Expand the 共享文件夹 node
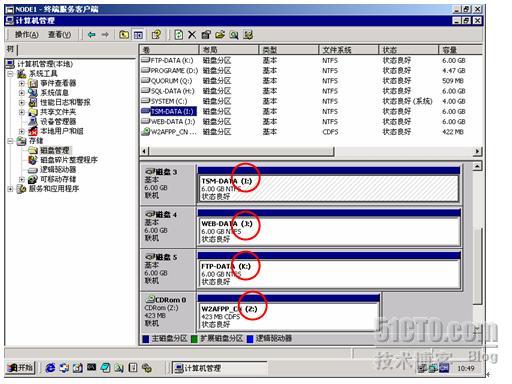This screenshot has height=384, width=512. (x=21, y=112)
